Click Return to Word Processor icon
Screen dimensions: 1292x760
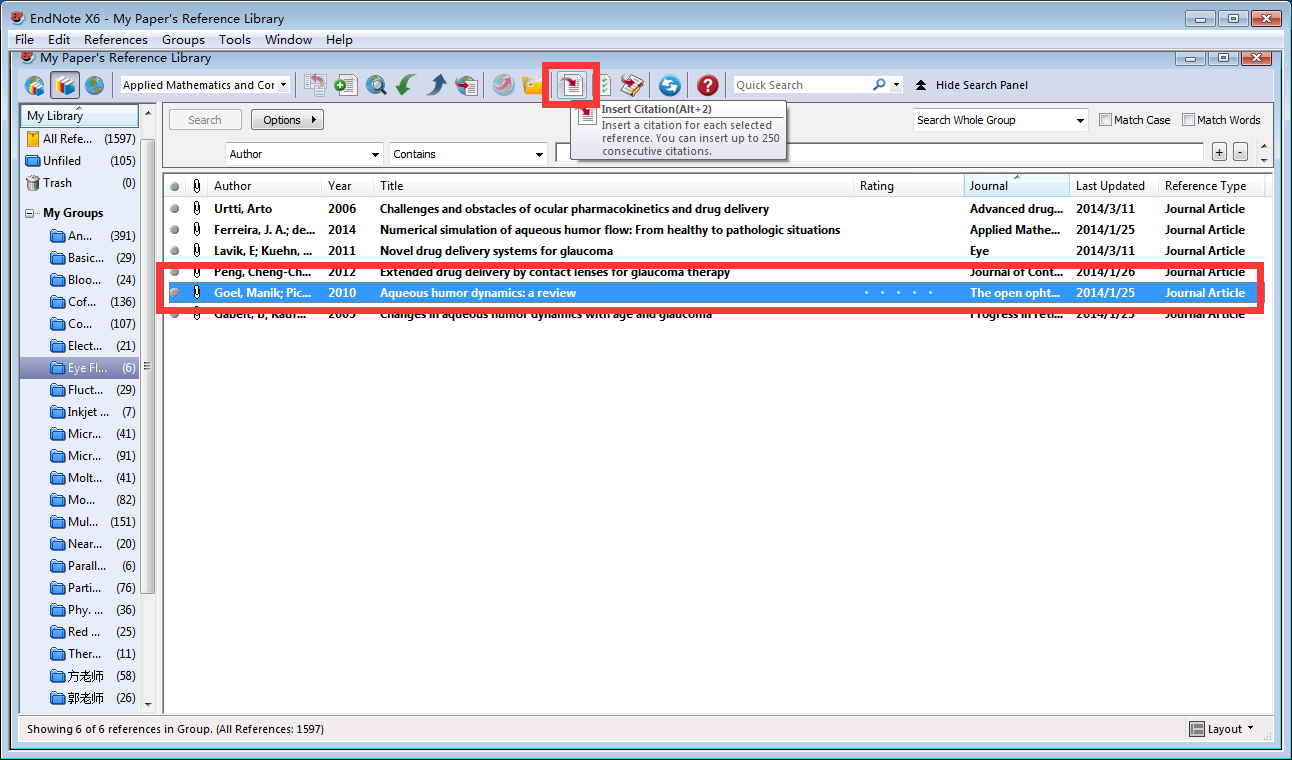(x=632, y=85)
